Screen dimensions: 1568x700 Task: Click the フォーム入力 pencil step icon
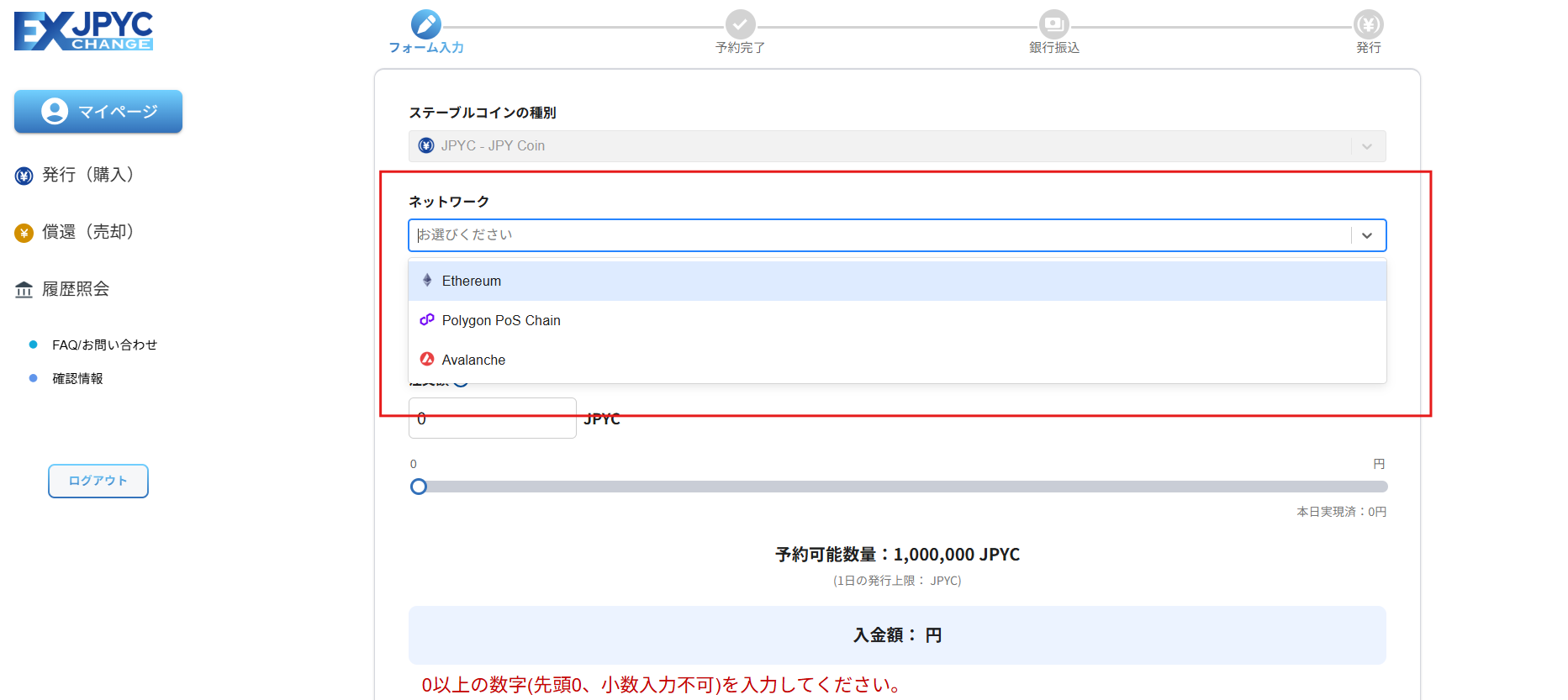(426, 24)
